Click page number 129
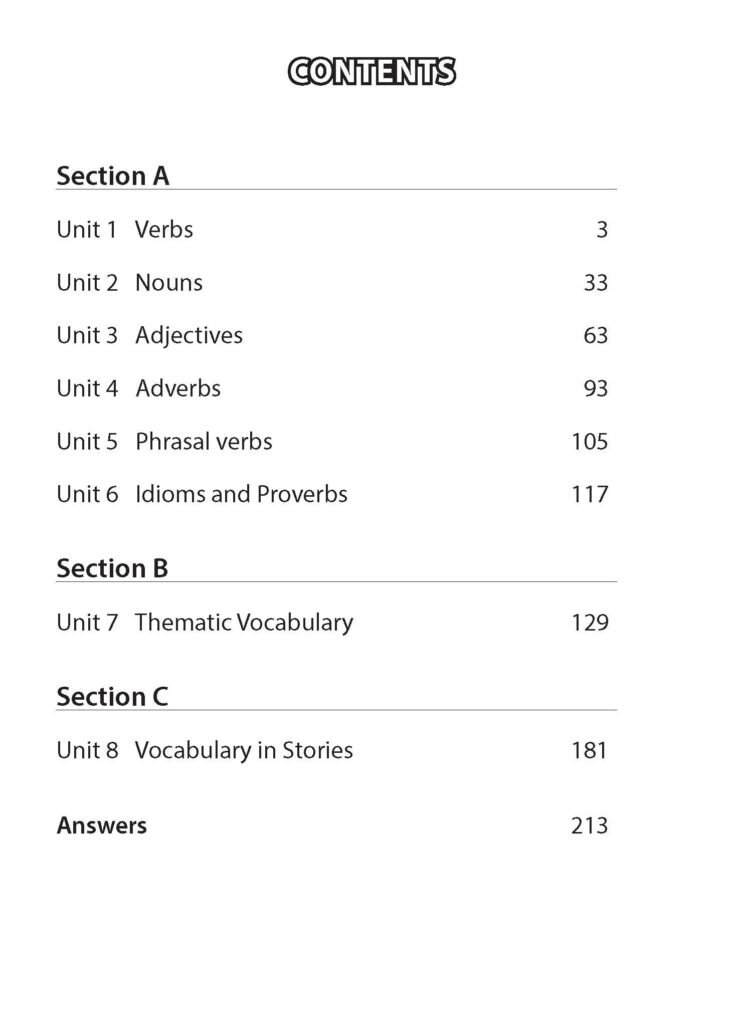Viewport: 748px width, 1024px height. point(589,622)
